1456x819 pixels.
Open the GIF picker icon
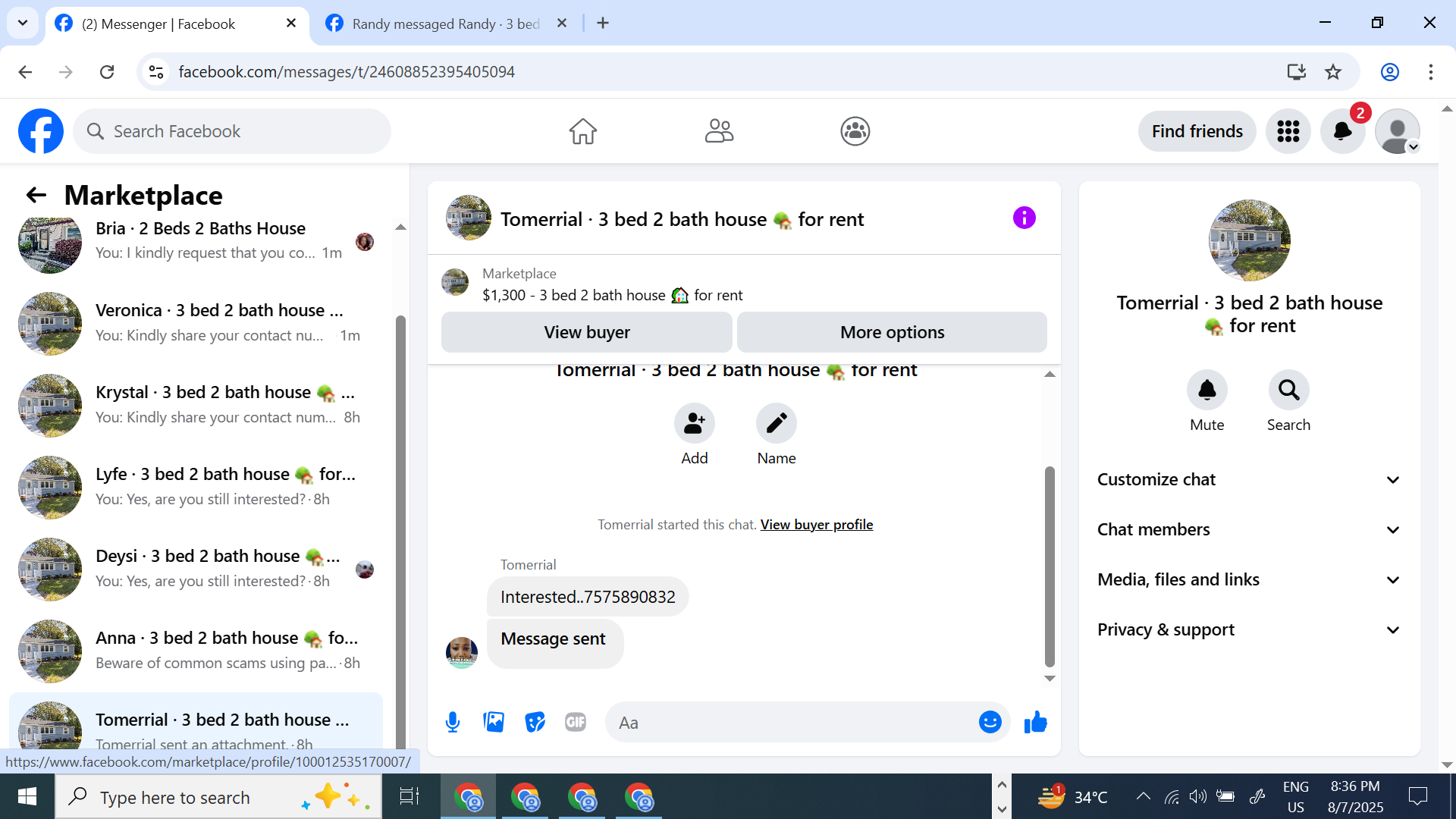(576, 723)
